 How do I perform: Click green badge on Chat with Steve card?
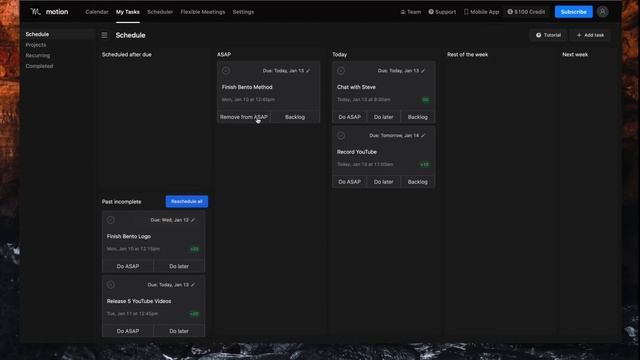[x=426, y=100]
